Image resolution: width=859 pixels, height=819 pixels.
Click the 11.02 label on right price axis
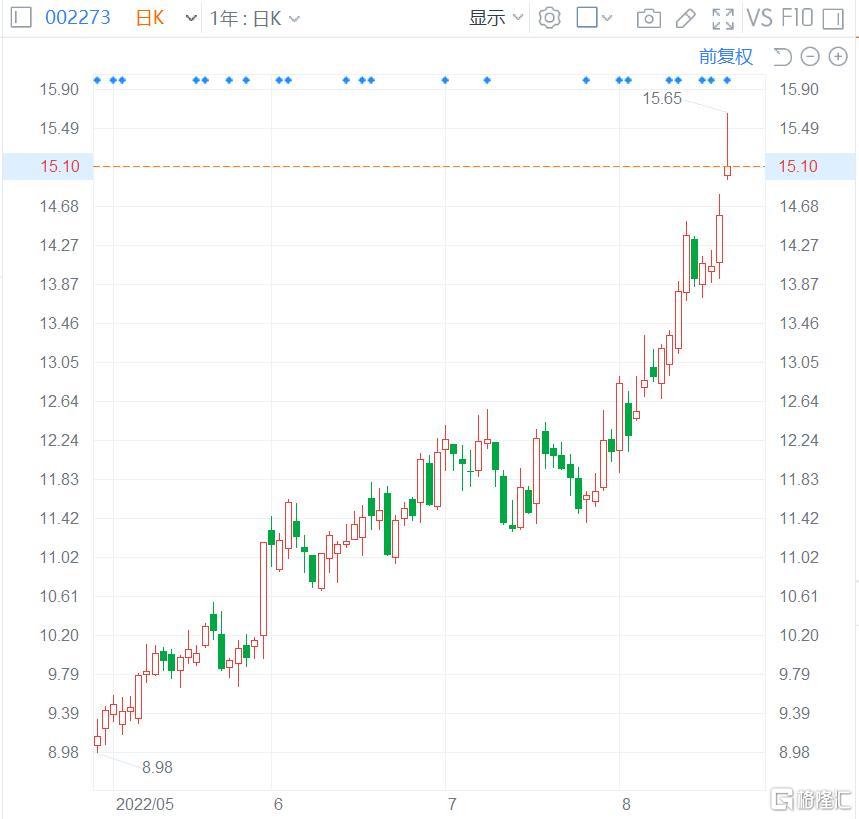(799, 557)
